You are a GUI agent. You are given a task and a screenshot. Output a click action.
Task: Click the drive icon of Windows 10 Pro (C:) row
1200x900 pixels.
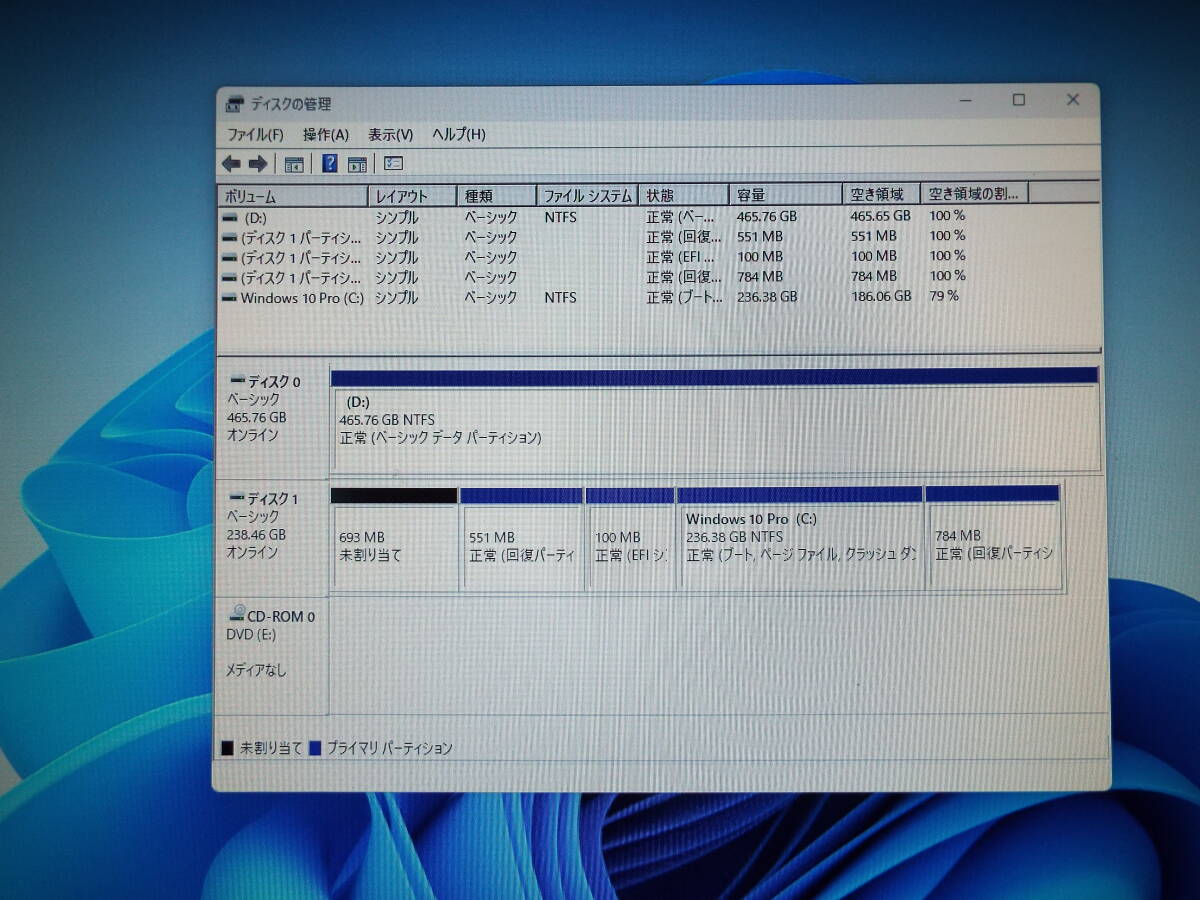(229, 298)
